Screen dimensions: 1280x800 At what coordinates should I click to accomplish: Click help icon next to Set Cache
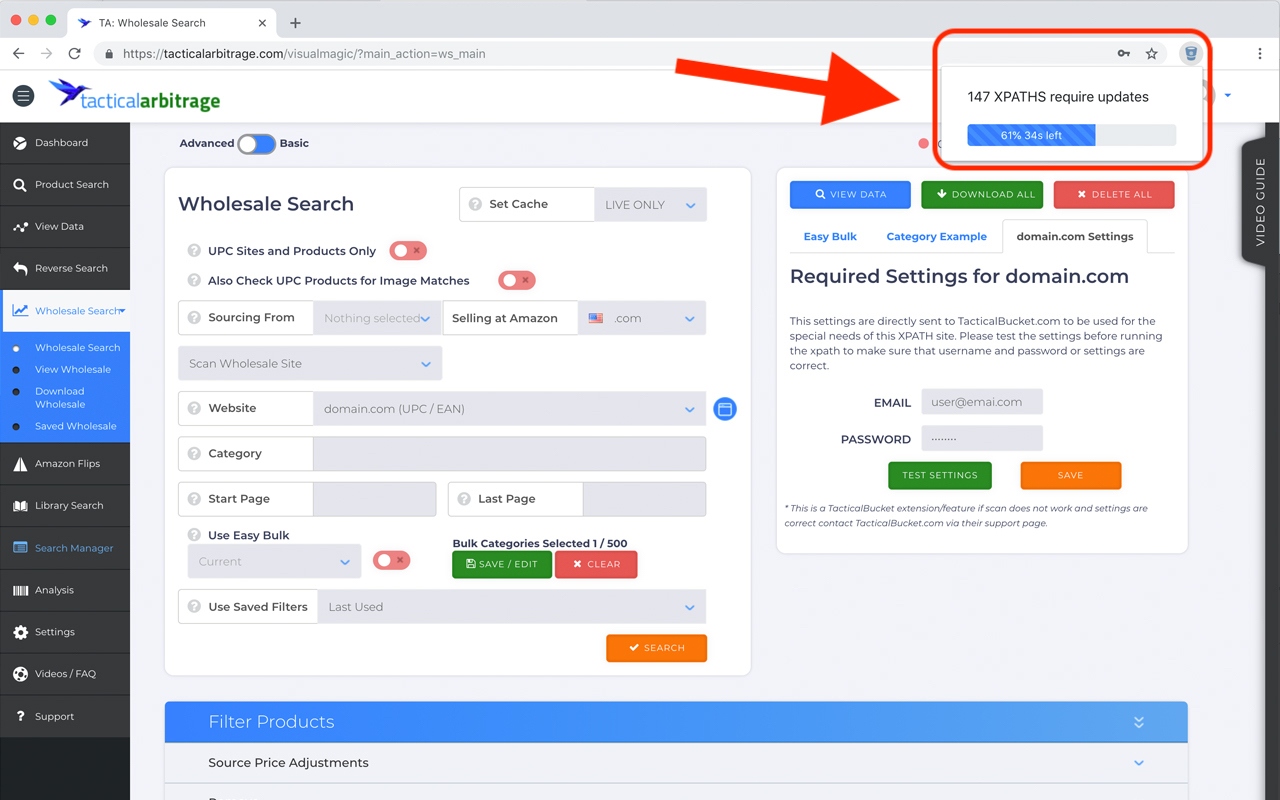pos(475,204)
